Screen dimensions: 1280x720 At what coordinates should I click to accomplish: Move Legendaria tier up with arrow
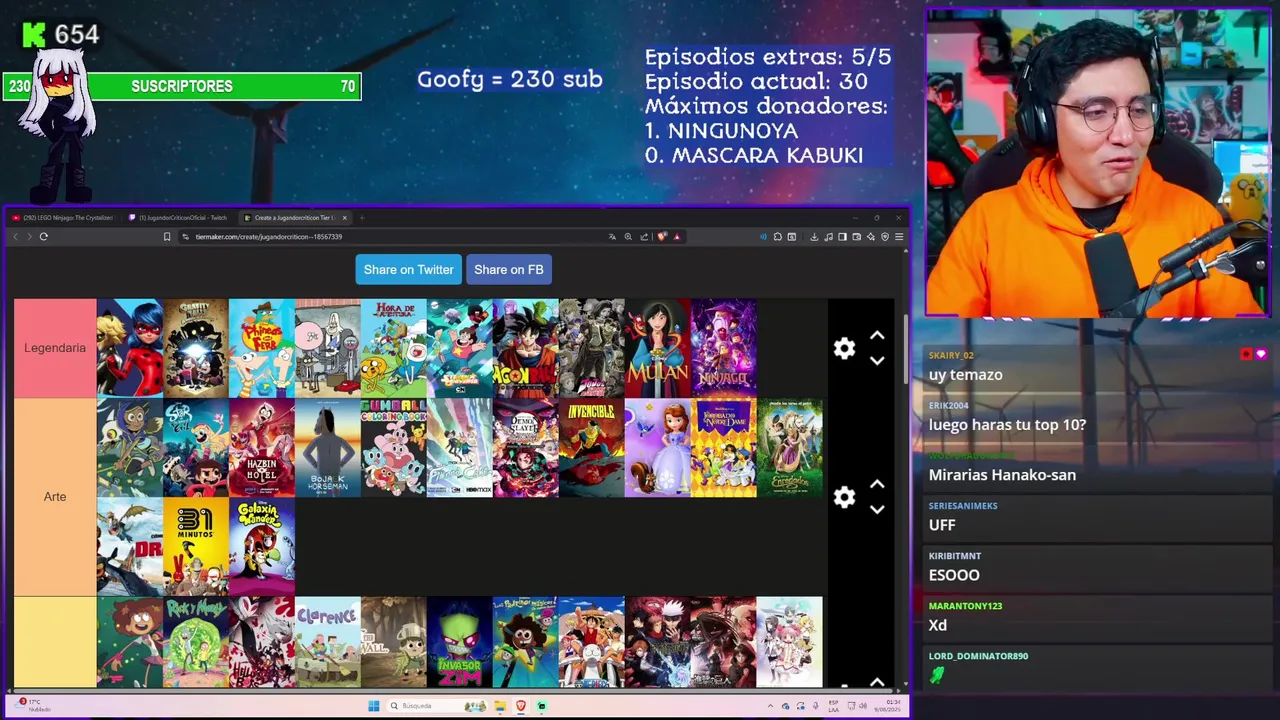(877, 336)
